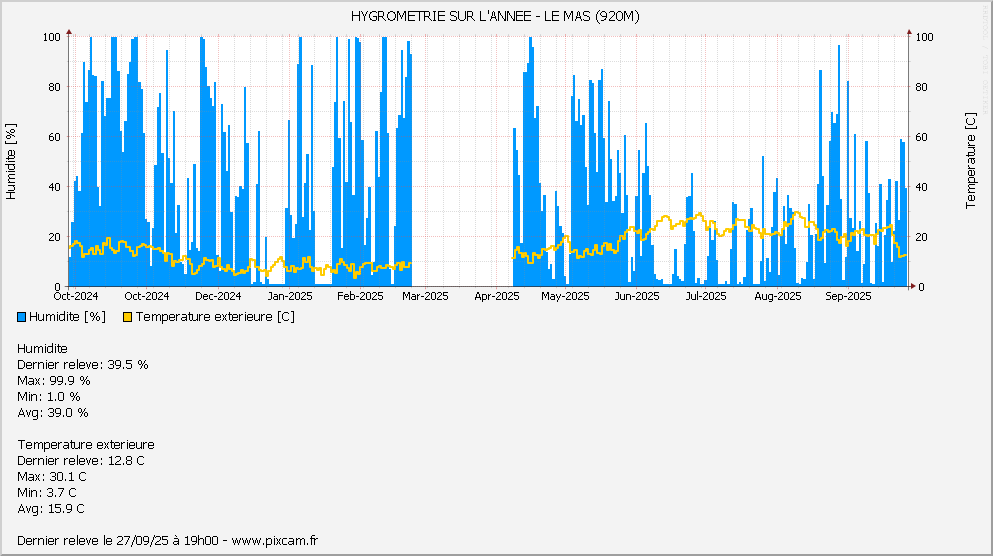Click the chart title HYGROMETRIE SUR L'ANNEE
The image size is (993, 556).
(495, 16)
